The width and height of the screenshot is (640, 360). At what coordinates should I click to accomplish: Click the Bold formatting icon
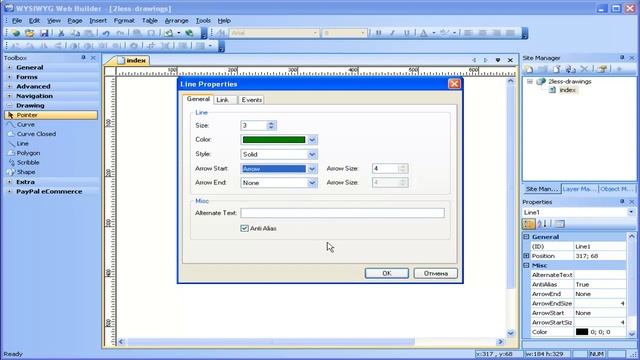(378, 33)
